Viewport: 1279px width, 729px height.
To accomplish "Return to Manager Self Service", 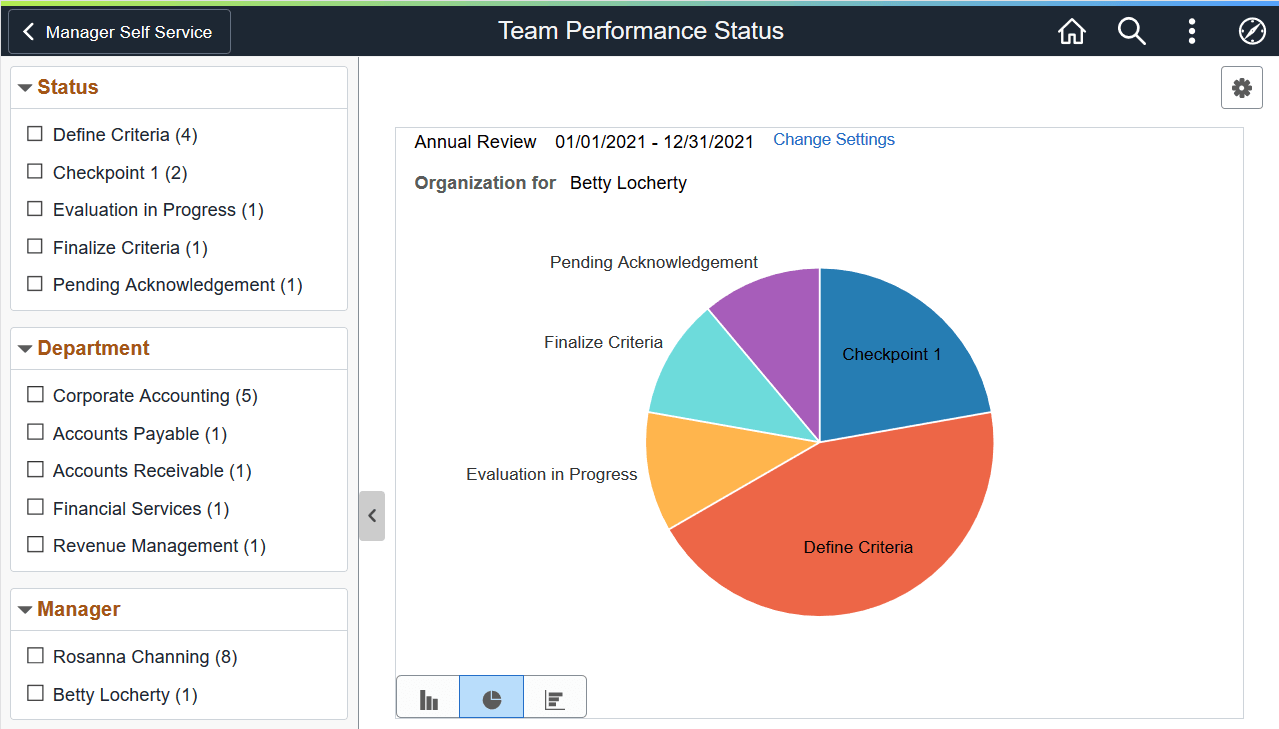I will (x=118, y=31).
